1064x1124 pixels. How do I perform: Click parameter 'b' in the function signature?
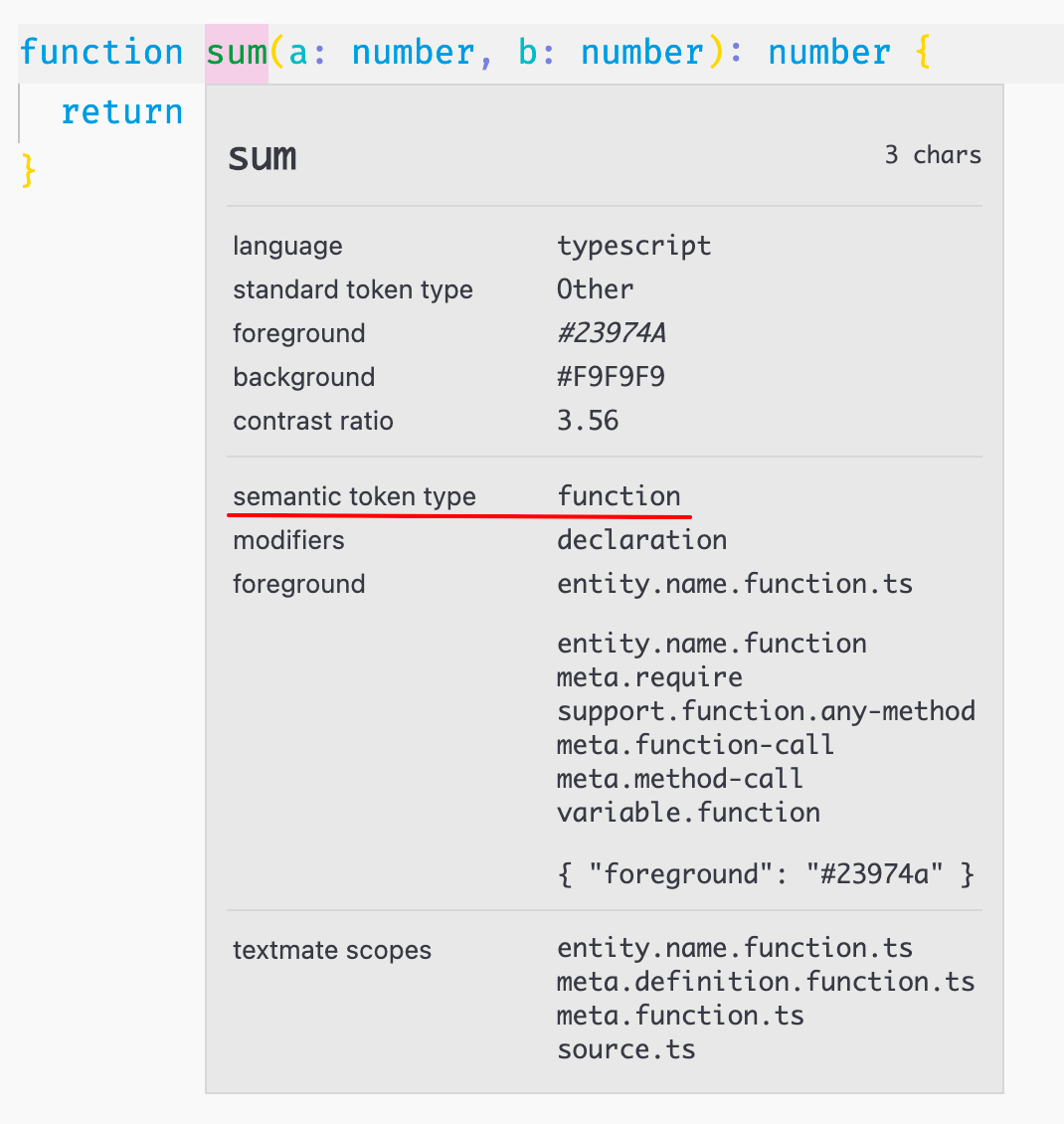(528, 53)
